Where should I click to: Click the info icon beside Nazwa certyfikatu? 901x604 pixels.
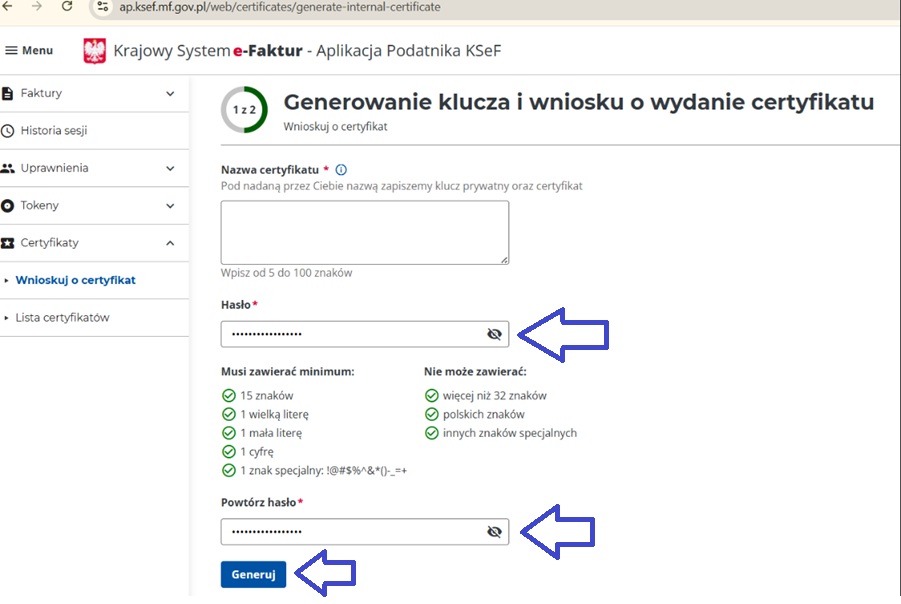341,170
